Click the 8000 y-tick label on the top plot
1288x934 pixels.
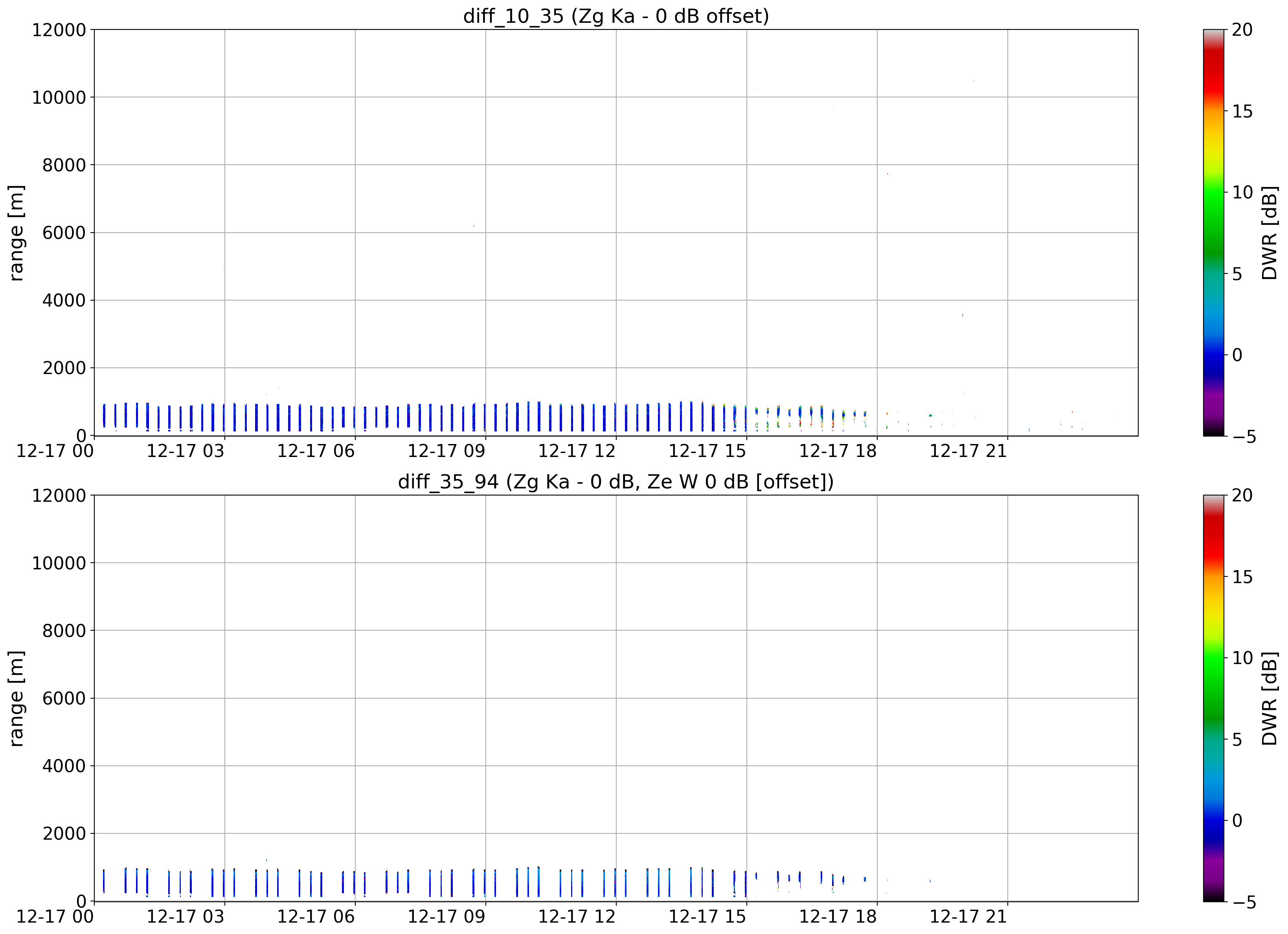tap(64, 165)
